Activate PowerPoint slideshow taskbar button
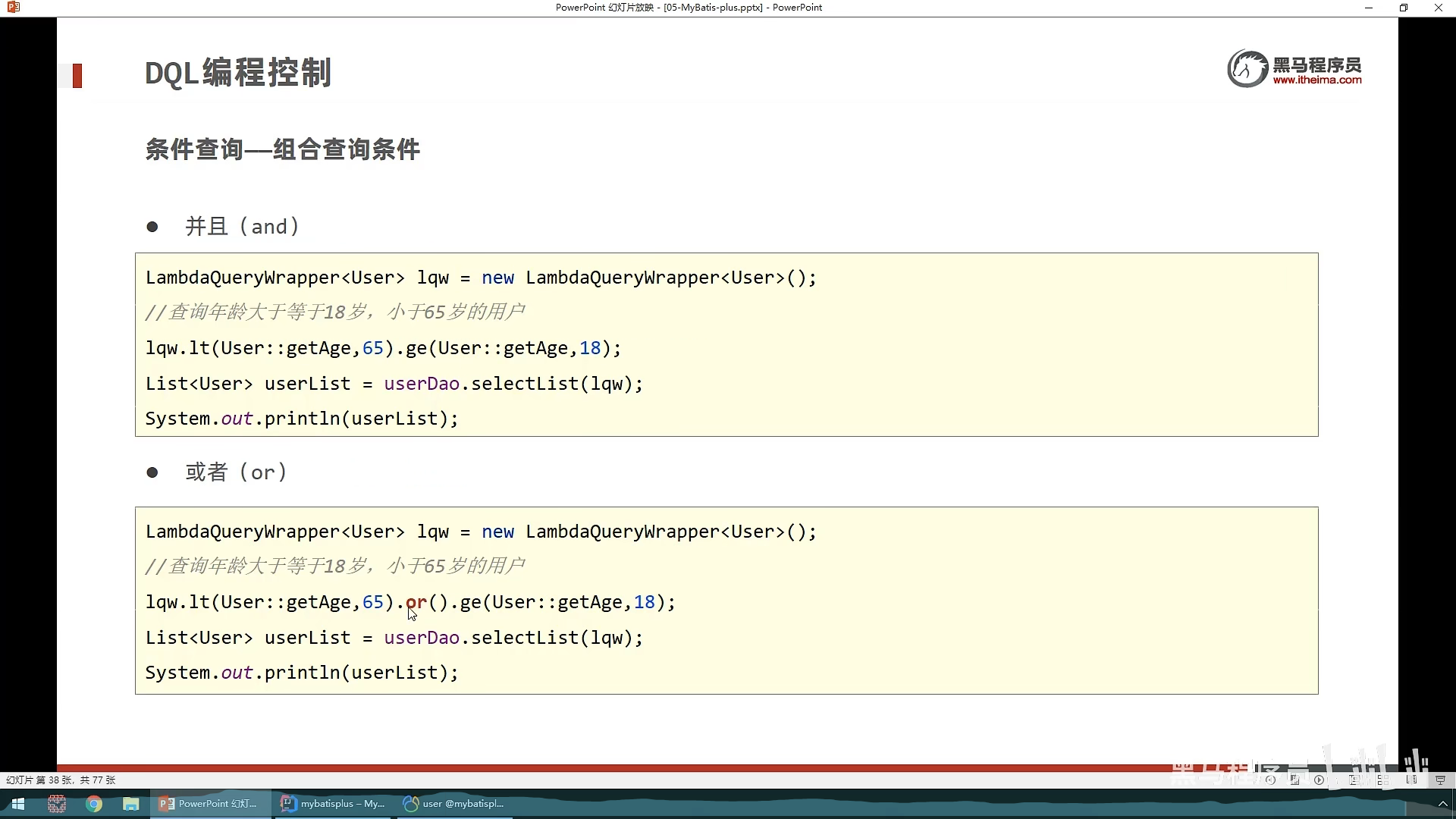This screenshot has height=819, width=1456. coord(209,804)
